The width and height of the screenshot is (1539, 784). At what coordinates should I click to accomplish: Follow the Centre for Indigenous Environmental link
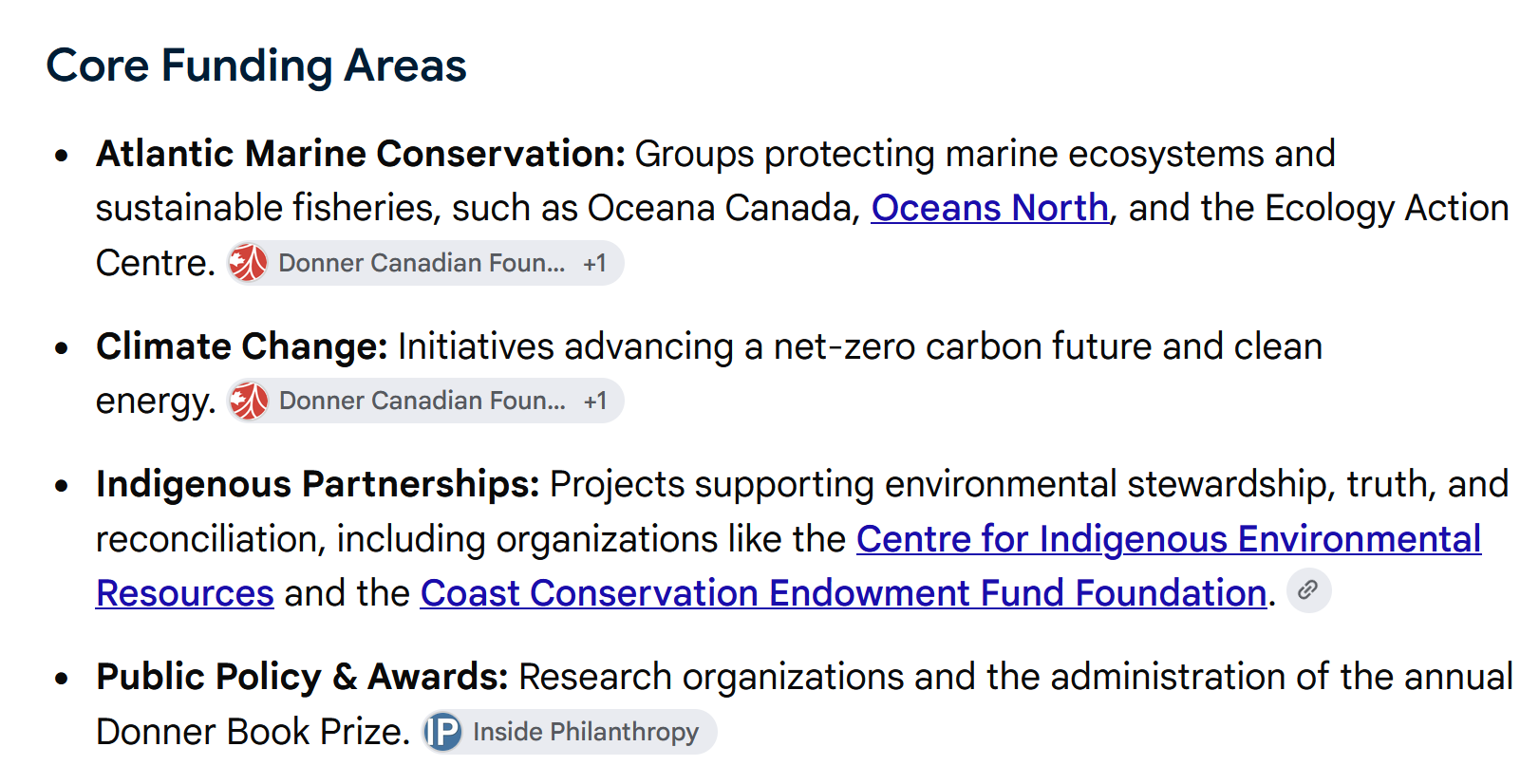(1169, 539)
